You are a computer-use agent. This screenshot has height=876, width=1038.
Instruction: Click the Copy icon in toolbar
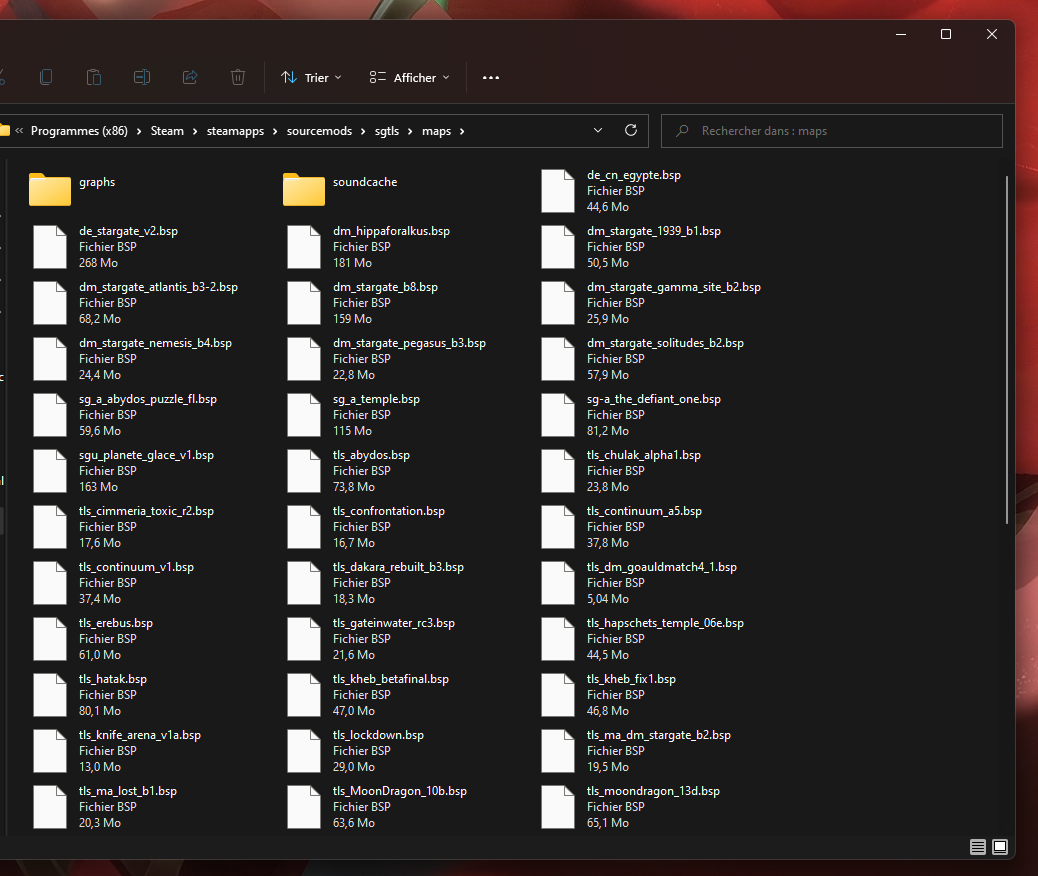46,77
